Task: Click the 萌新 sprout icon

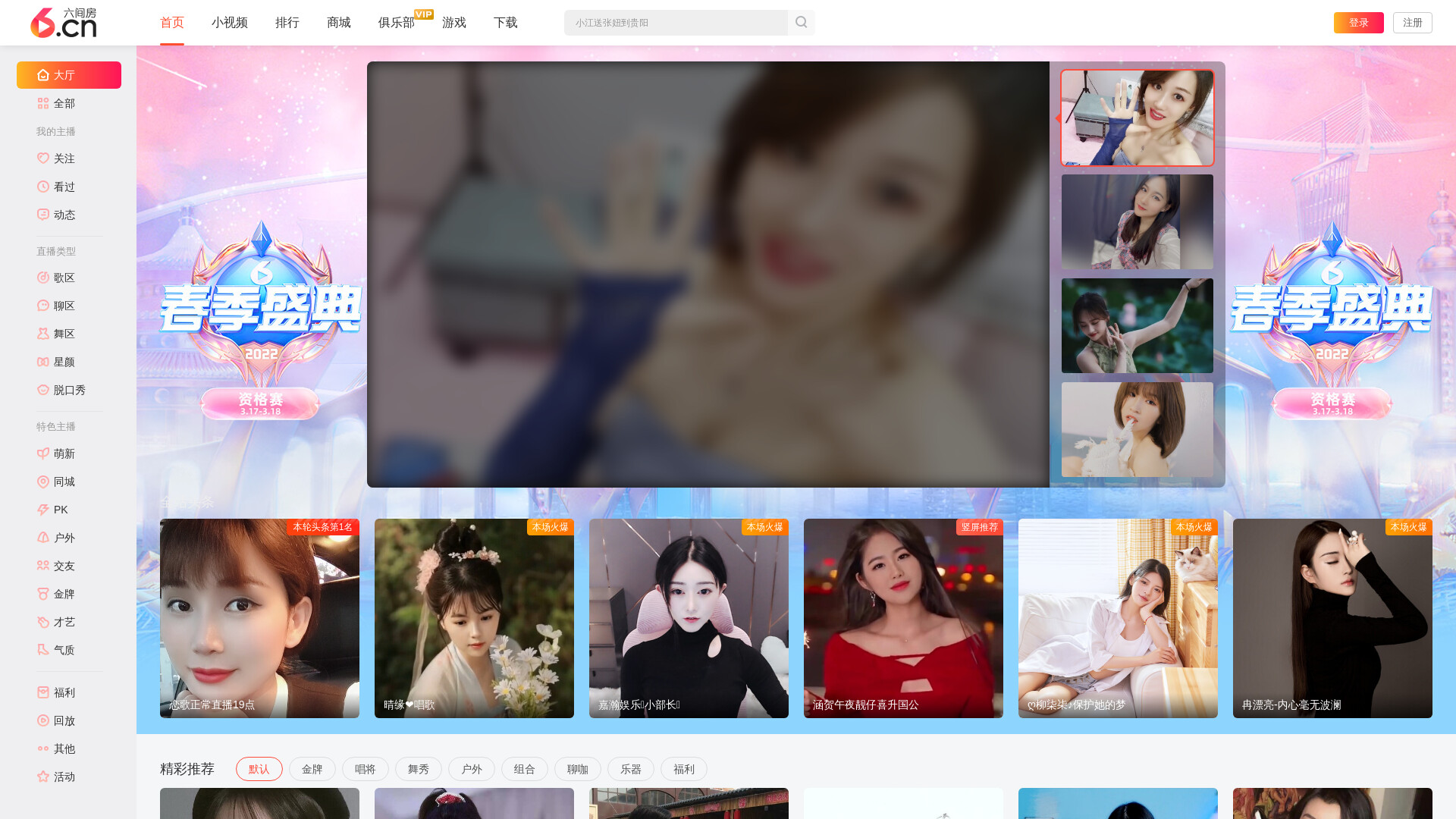Action: click(43, 453)
